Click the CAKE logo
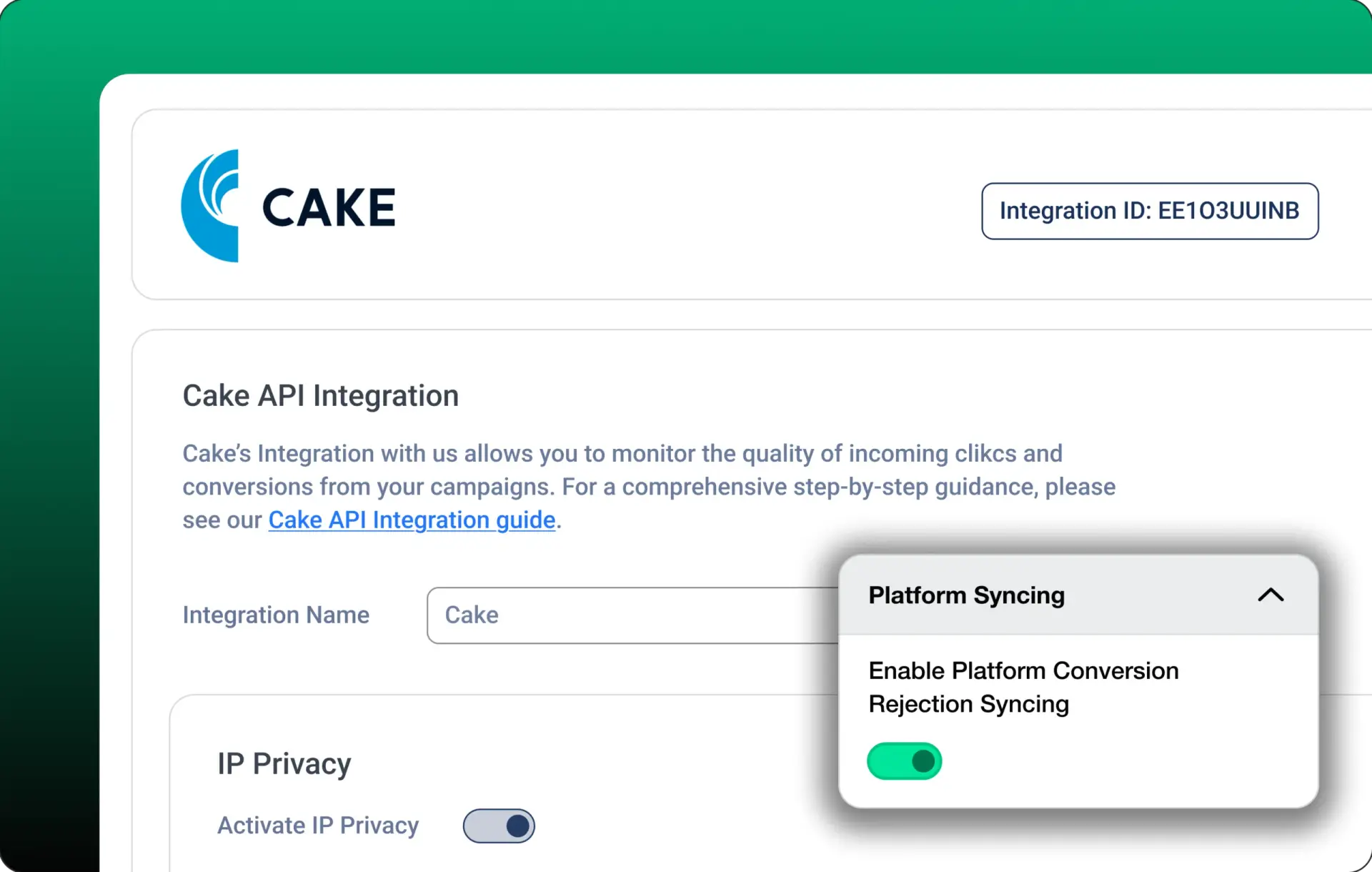1372x872 pixels. 289,205
